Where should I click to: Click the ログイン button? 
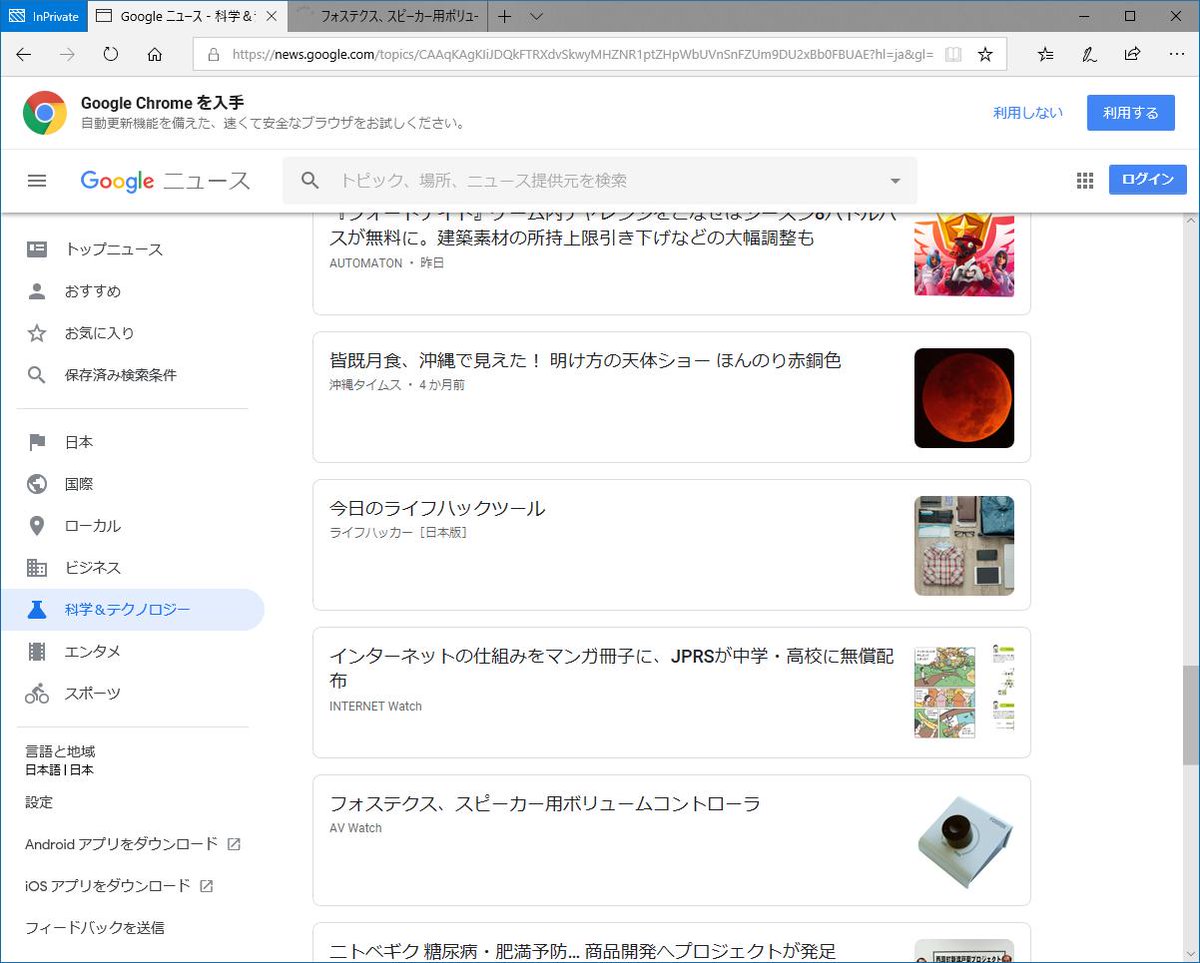click(1147, 180)
